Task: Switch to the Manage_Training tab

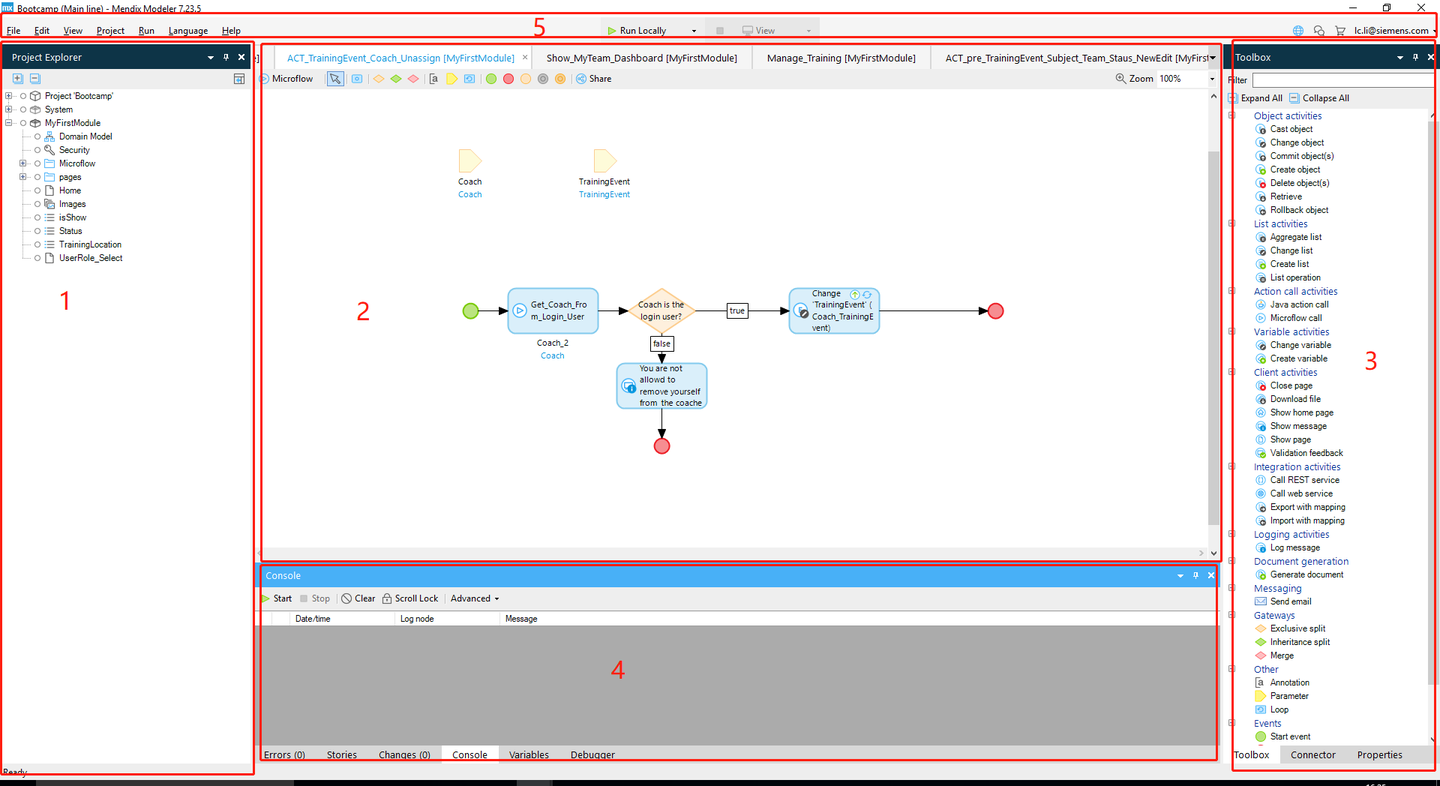Action: (x=841, y=58)
